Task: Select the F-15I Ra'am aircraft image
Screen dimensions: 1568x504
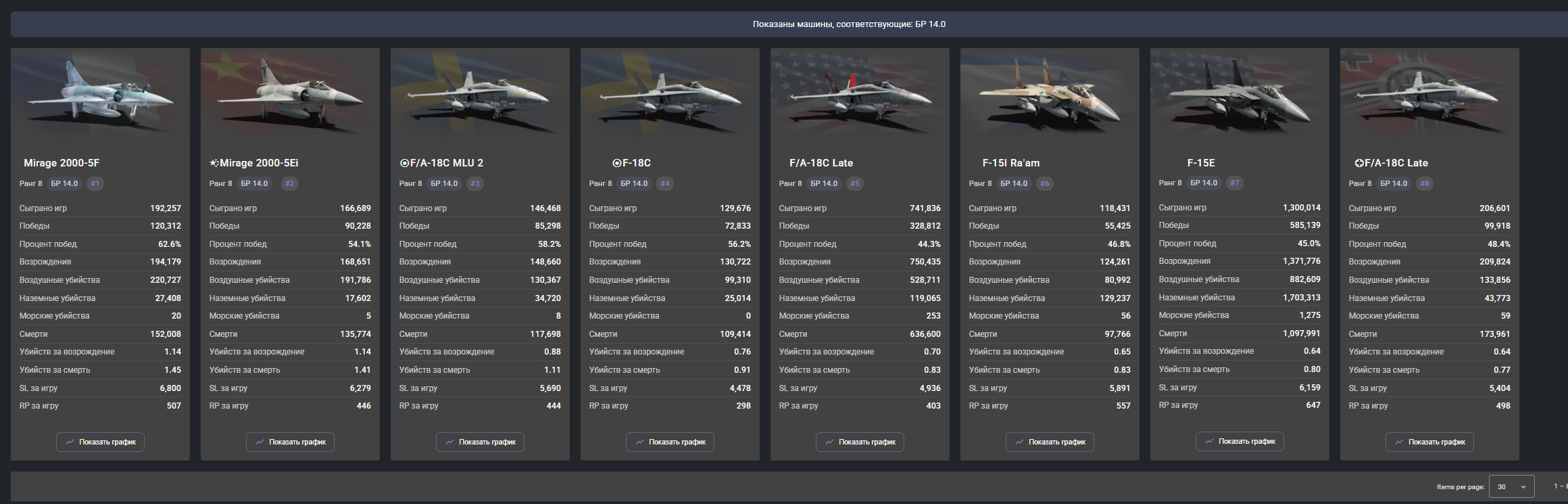Action: (1050, 95)
